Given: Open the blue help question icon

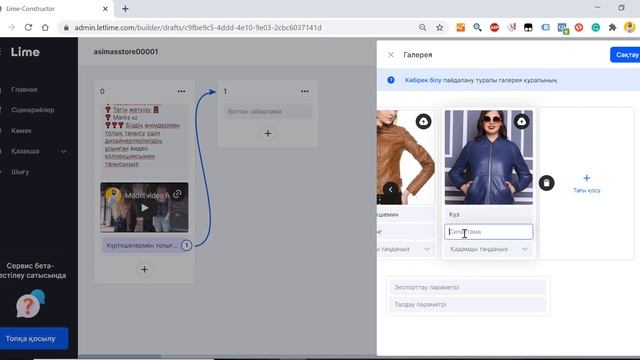Looking at the screenshot, I should click(391, 80).
